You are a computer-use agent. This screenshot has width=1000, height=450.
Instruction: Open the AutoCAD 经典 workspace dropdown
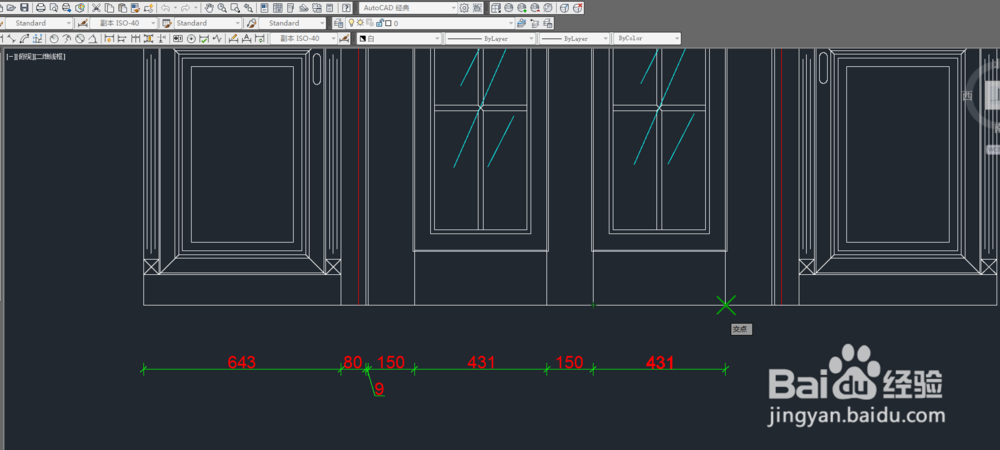pos(408,8)
